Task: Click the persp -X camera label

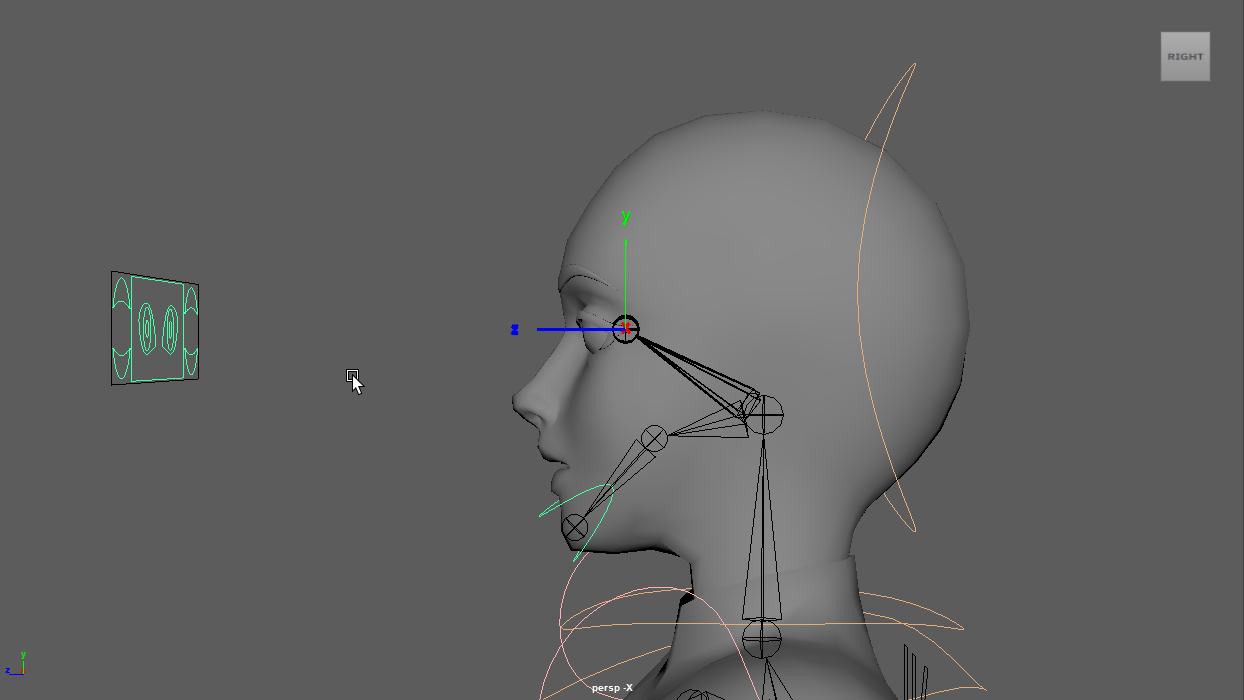Action: click(612, 688)
